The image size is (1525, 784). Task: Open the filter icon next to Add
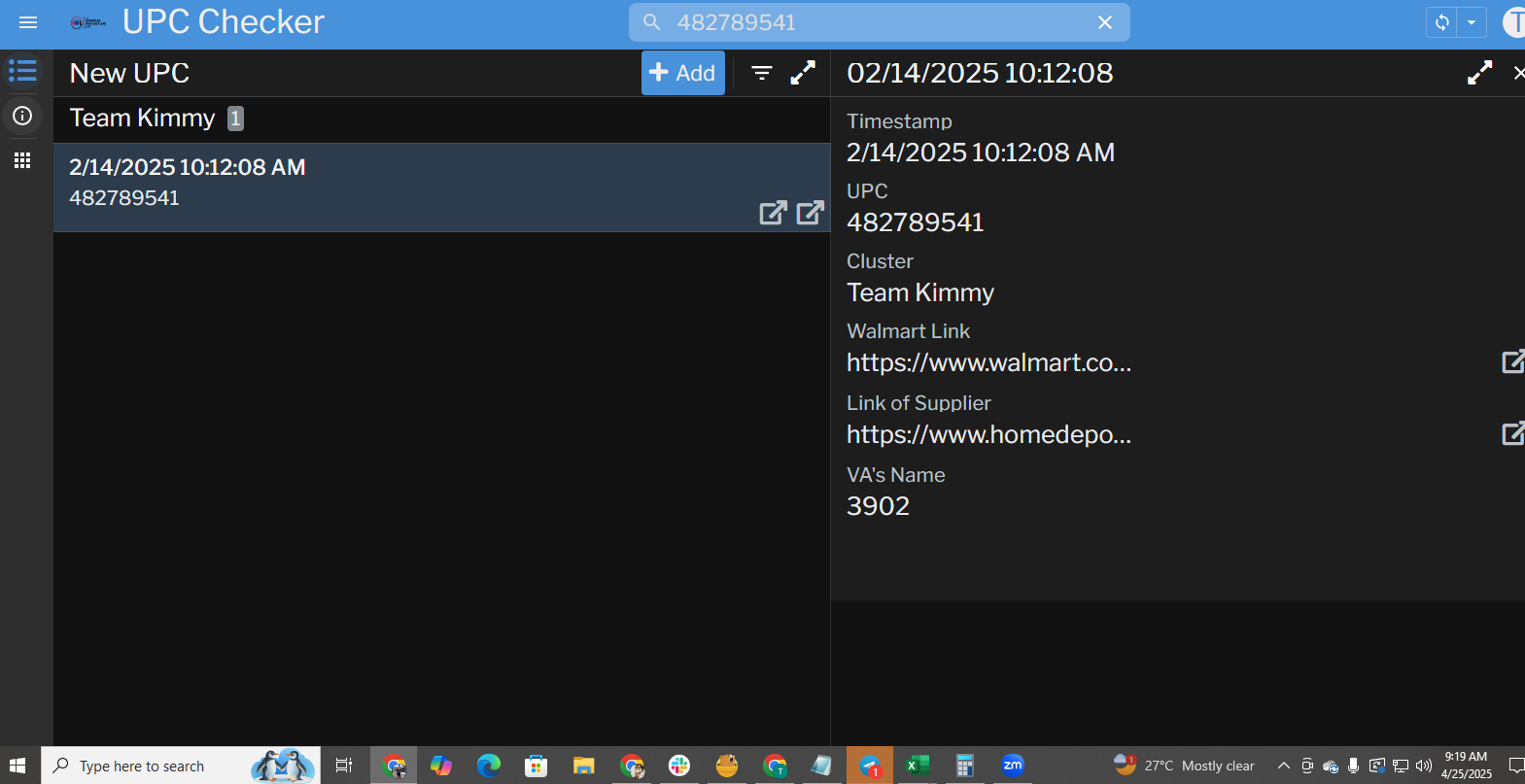762,73
